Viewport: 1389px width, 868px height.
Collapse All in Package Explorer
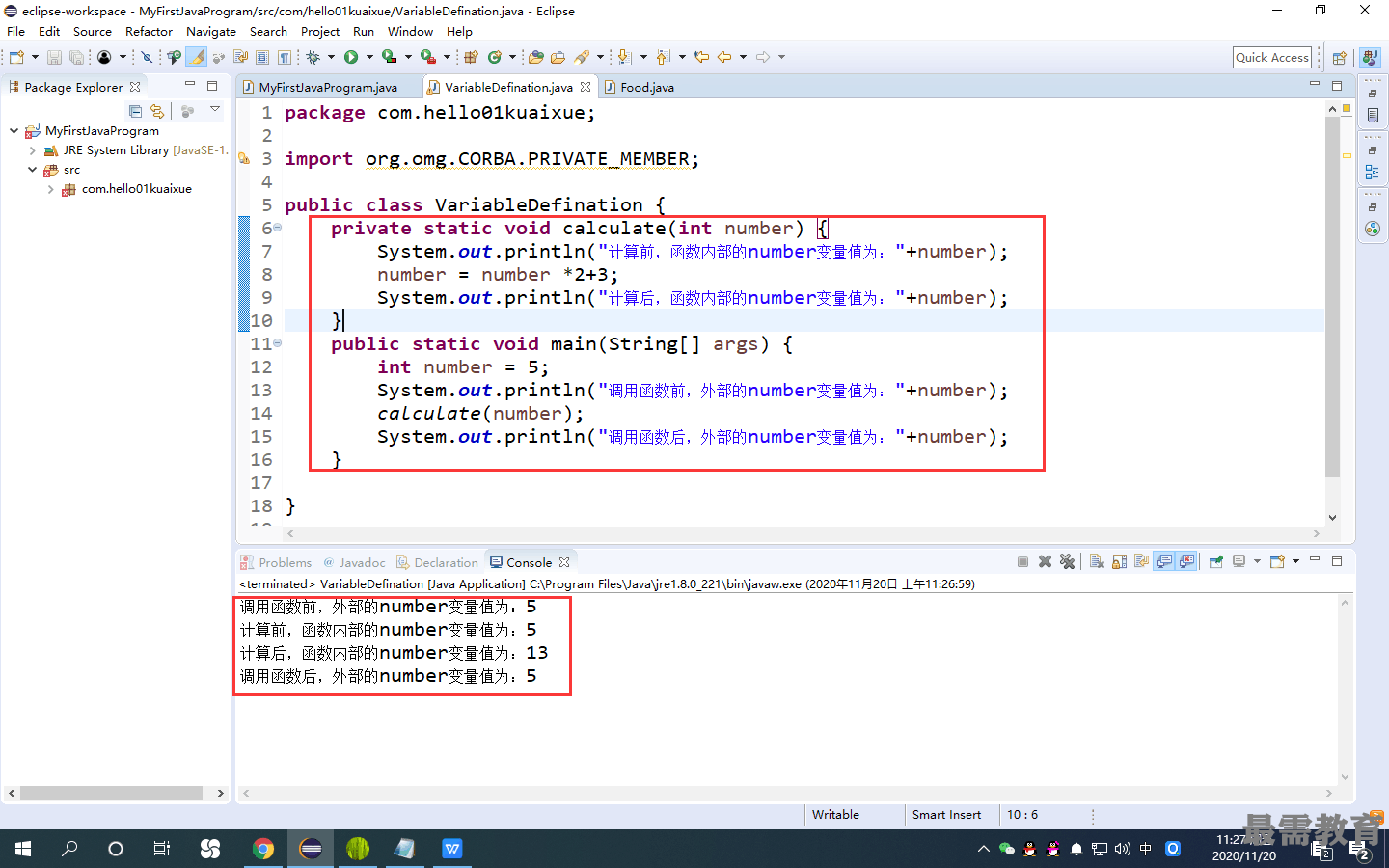pos(135,111)
